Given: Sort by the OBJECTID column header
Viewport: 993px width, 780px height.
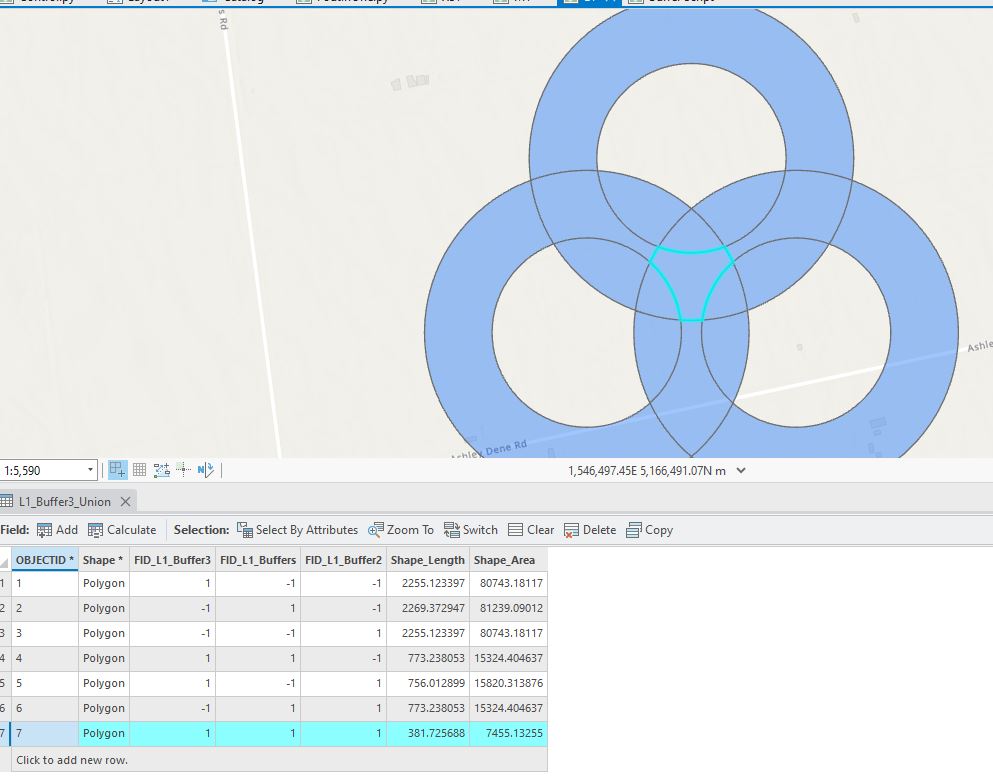Looking at the screenshot, I should tap(45, 560).
